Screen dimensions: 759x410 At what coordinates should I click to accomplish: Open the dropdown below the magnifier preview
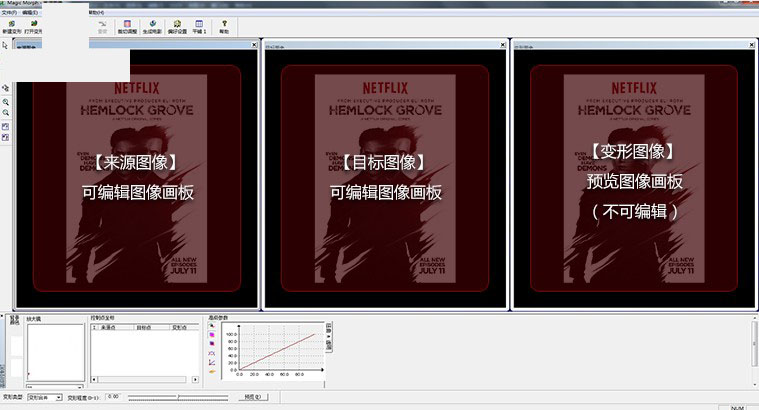[x=55, y=386]
